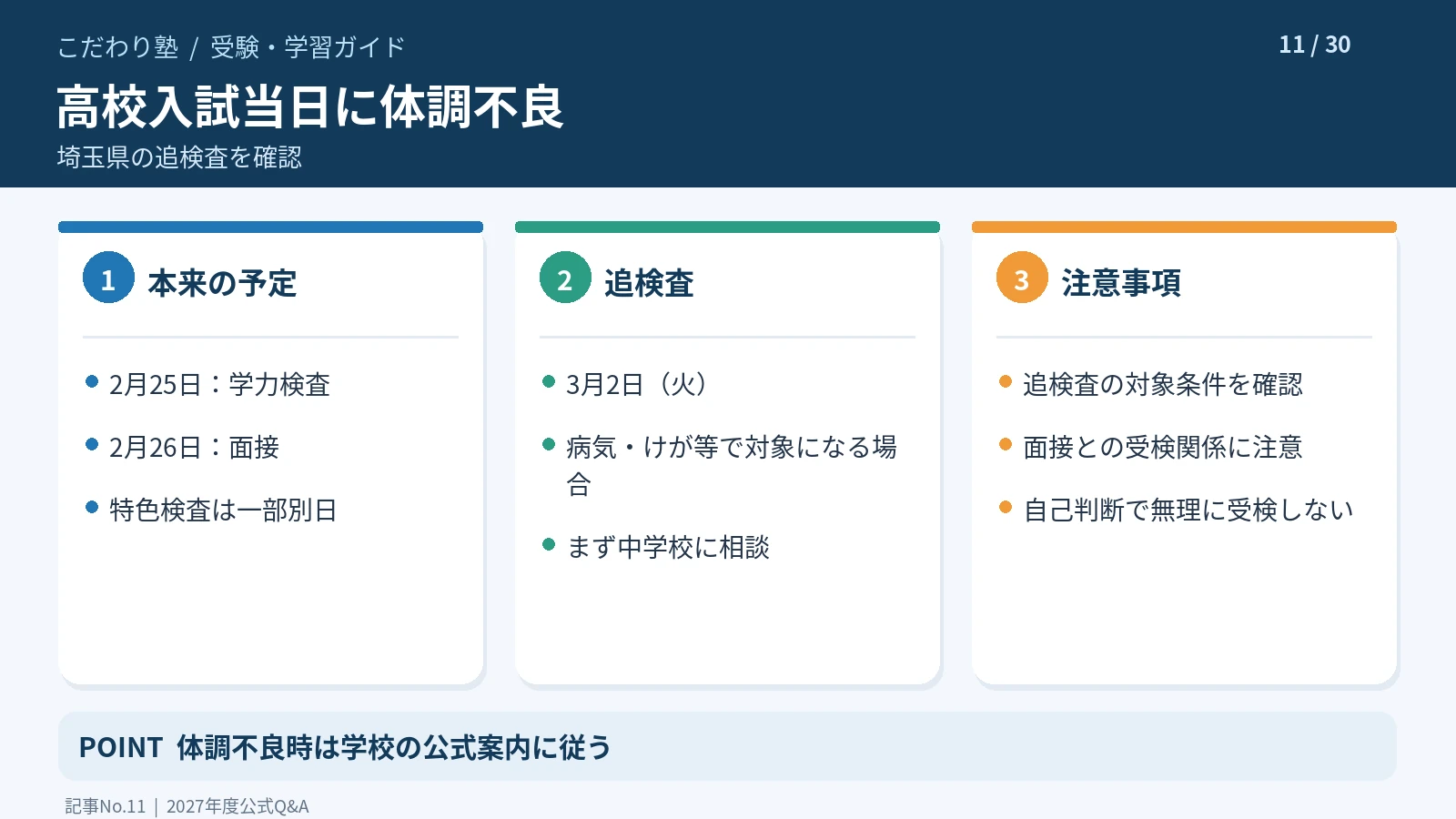
Task: Click the slide title 高校入試当日に体調不良
Action: [x=310, y=107]
